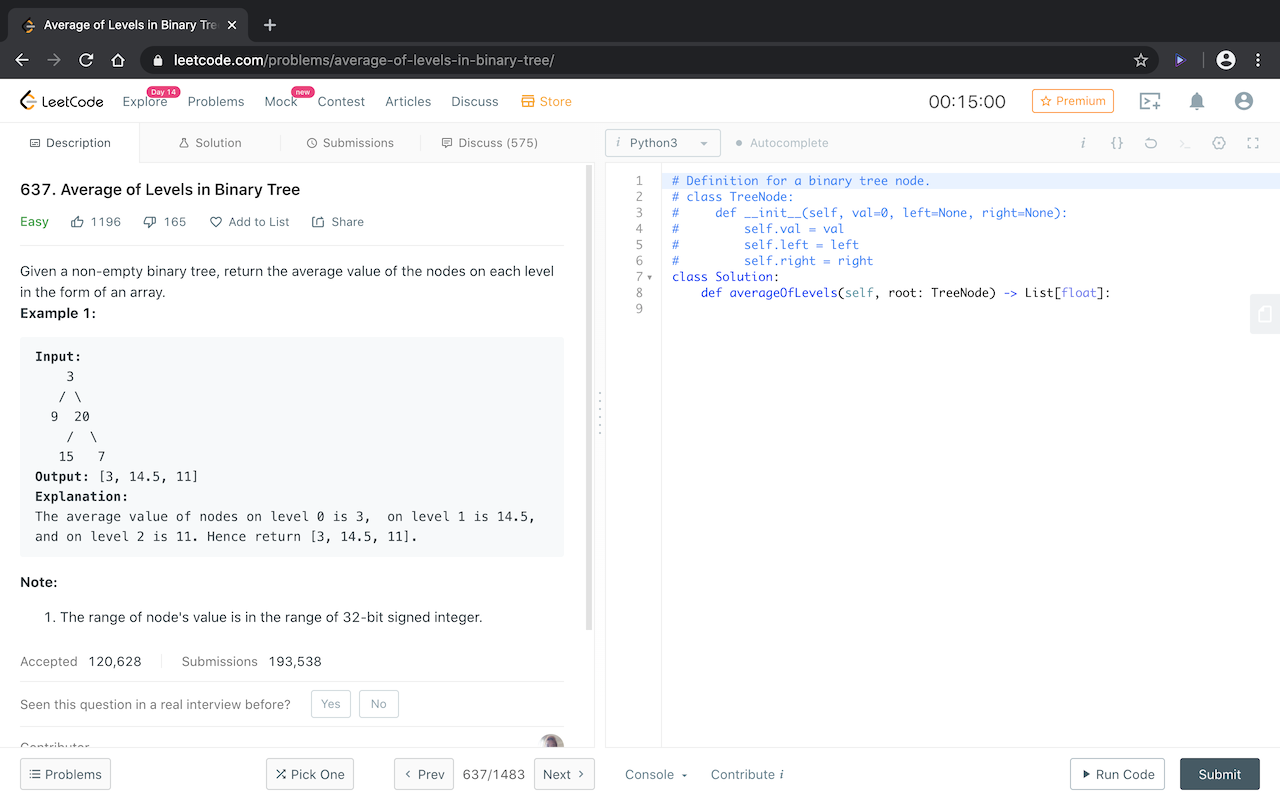Open the playground icon next to Premium
Screen dimensions: 1280x800
tap(1150, 101)
